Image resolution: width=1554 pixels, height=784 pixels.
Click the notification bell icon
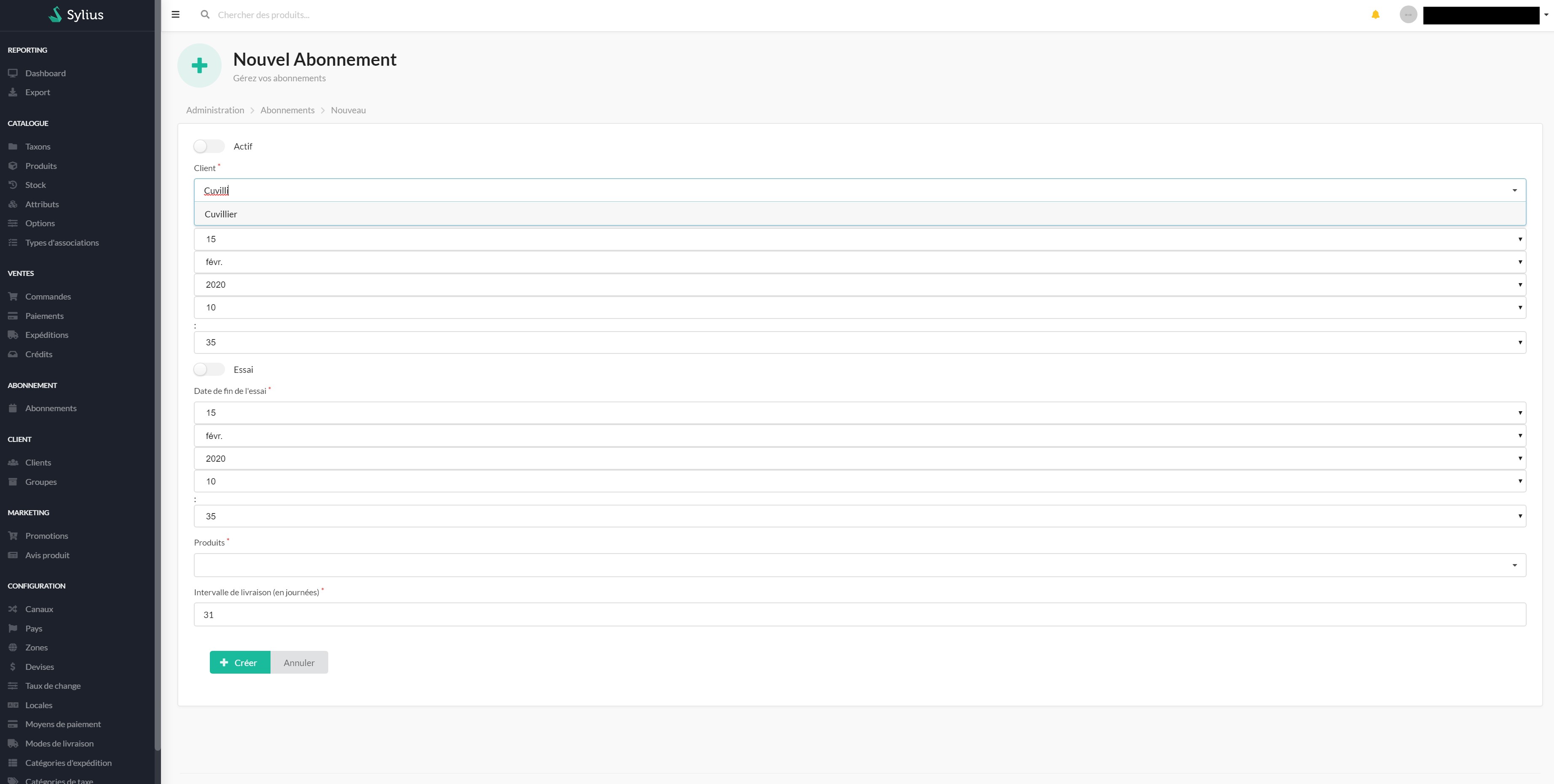click(1376, 14)
